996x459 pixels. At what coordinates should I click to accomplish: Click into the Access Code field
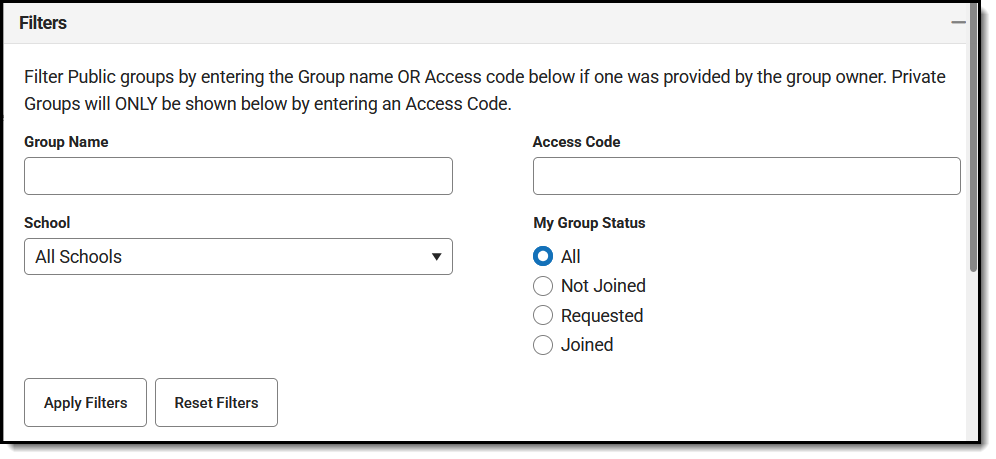[x=746, y=176]
